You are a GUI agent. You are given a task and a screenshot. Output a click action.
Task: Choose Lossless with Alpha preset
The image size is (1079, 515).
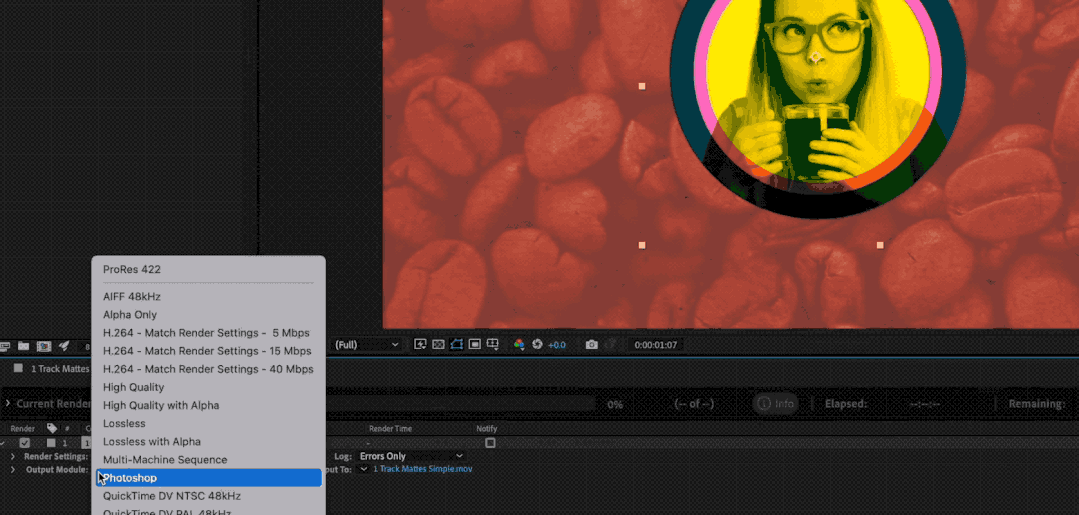click(152, 442)
